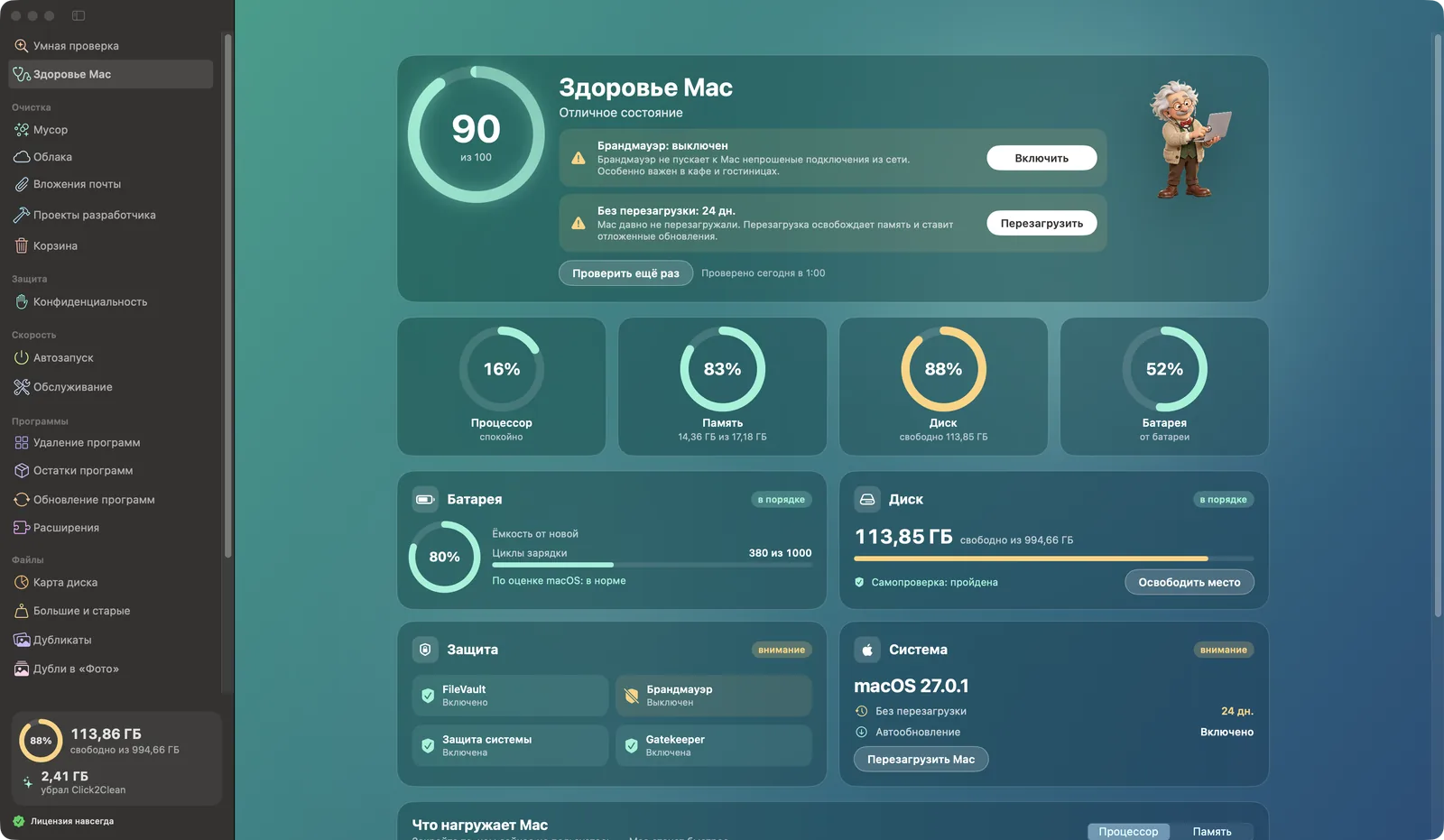Open the Карта диска sidebar item
The height and width of the screenshot is (840, 1444).
[110, 582]
